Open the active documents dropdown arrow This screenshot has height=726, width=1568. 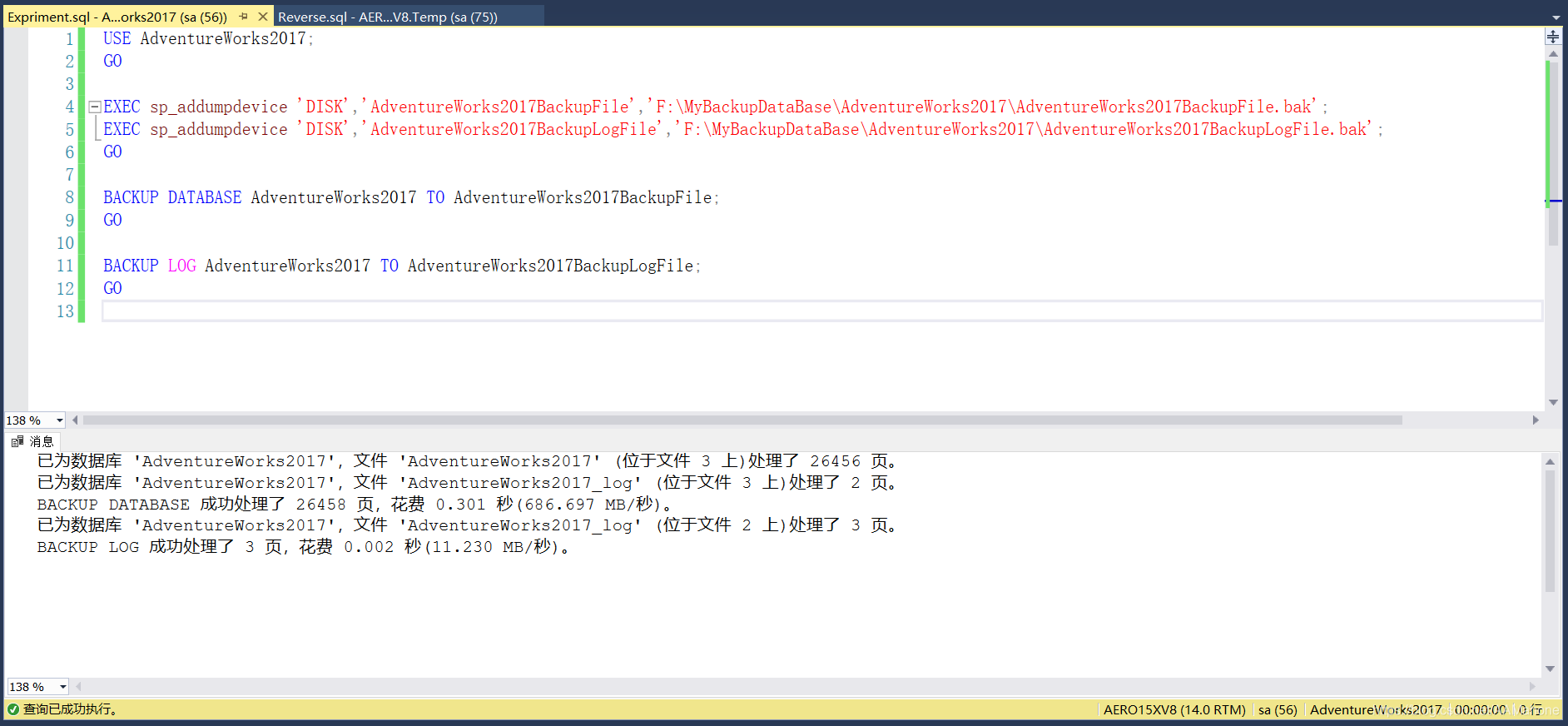(x=1556, y=17)
